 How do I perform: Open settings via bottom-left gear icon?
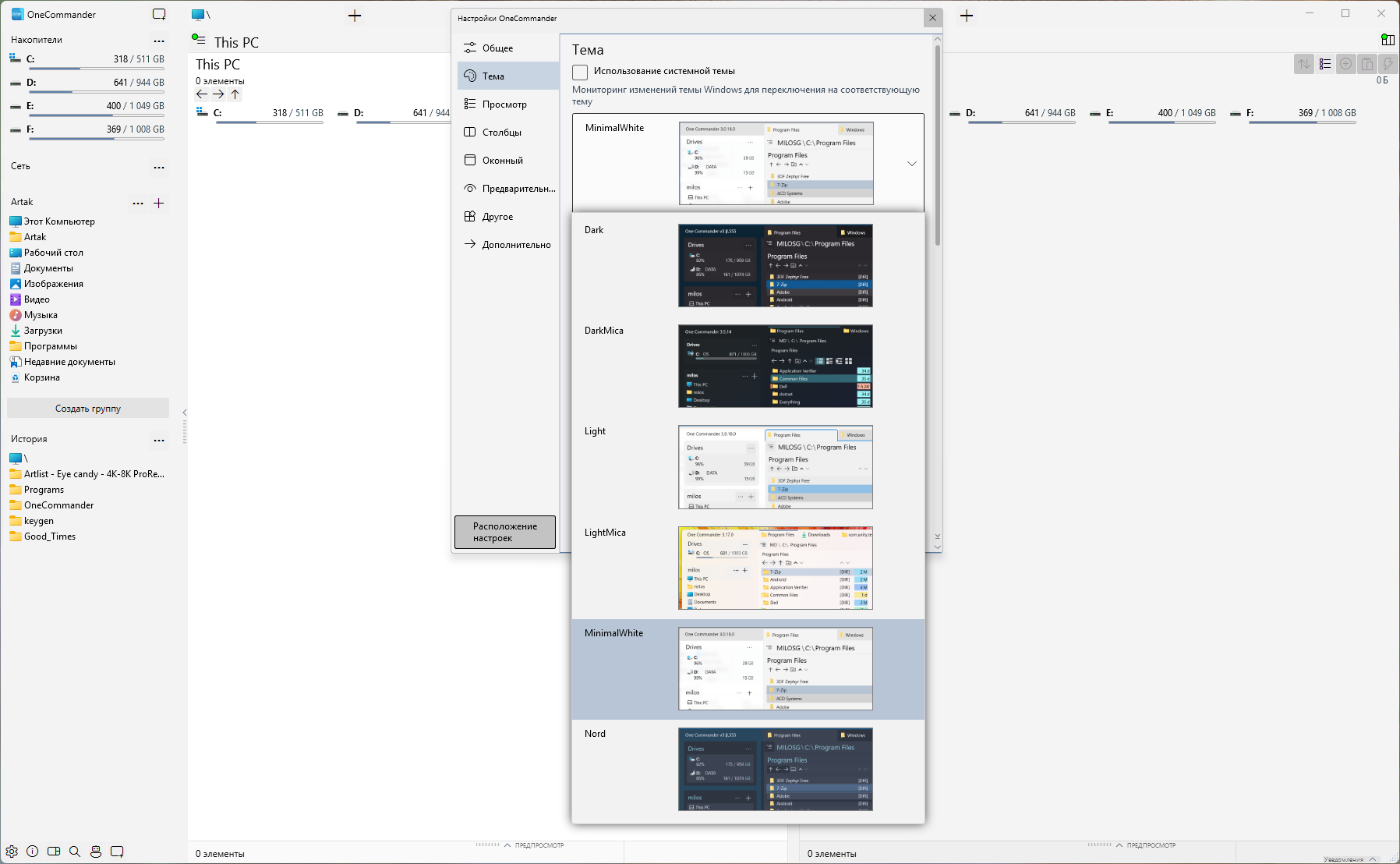tap(12, 852)
